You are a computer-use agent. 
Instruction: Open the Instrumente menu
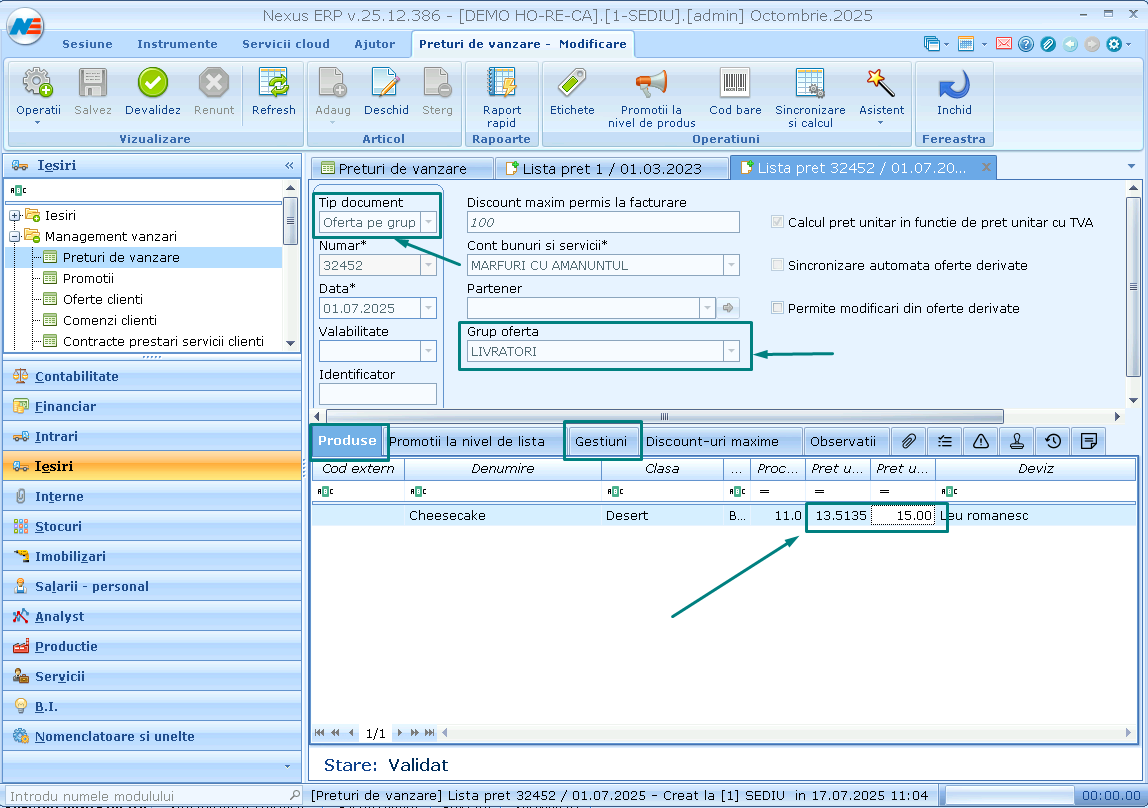point(177,44)
